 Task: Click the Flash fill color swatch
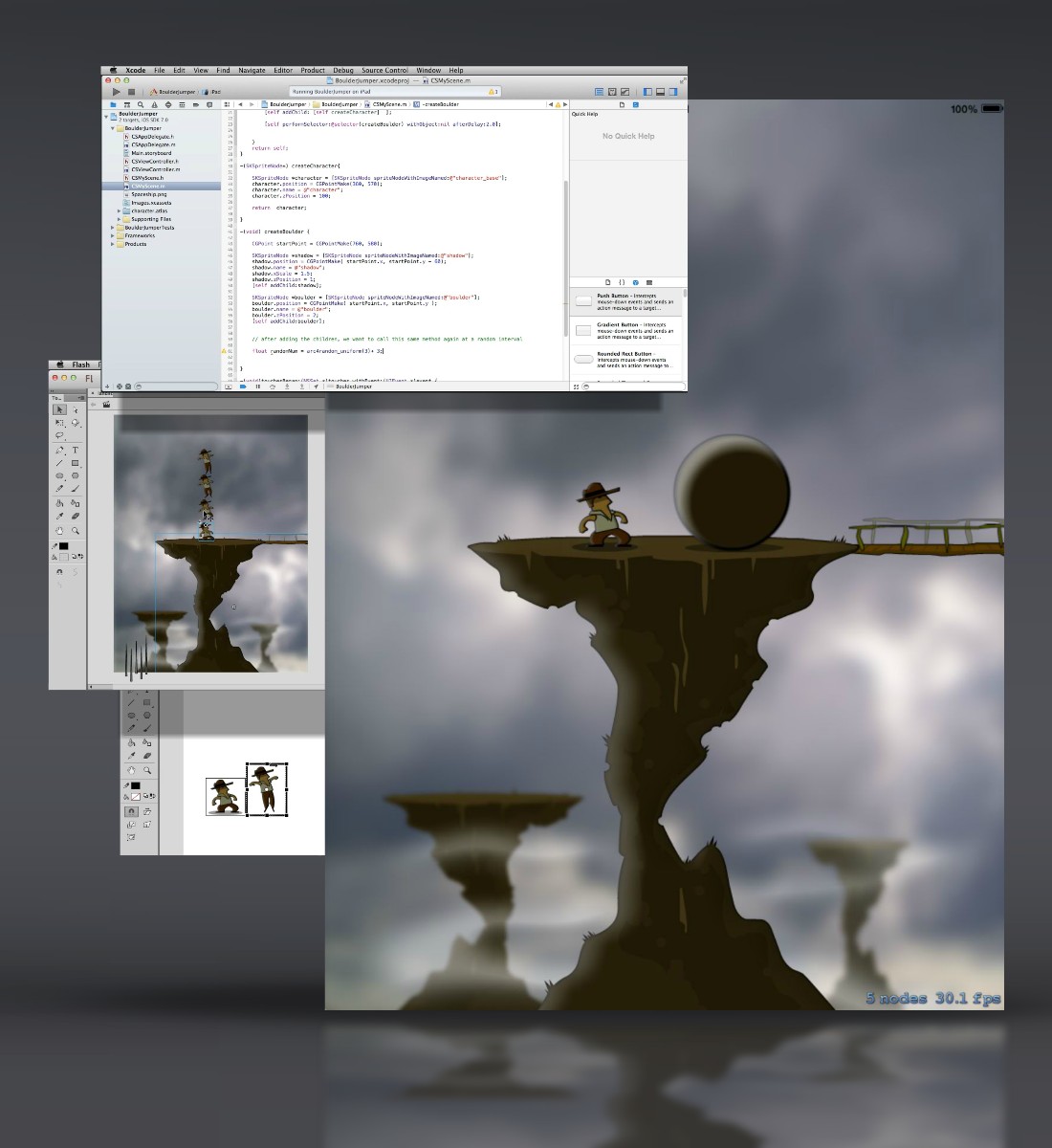pyautogui.click(x=63, y=557)
